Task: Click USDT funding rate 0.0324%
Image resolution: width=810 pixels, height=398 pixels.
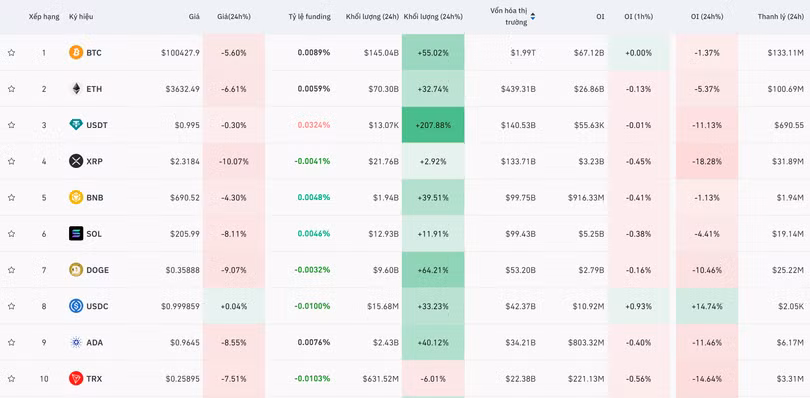Action: [314, 125]
